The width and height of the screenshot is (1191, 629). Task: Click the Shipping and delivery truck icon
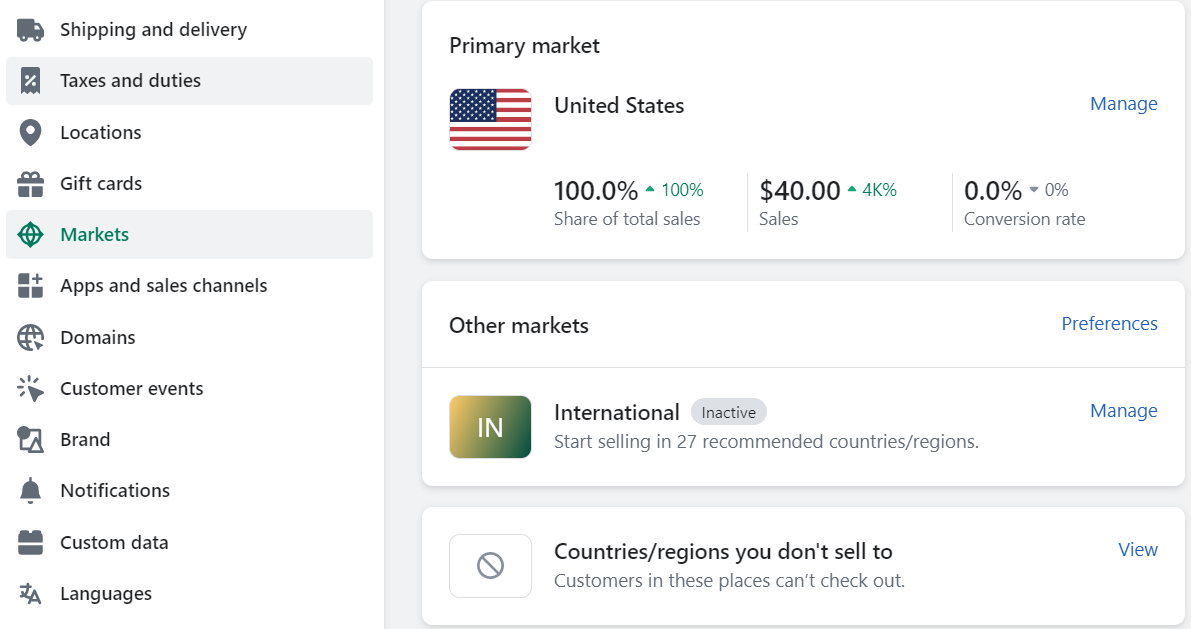click(31, 30)
